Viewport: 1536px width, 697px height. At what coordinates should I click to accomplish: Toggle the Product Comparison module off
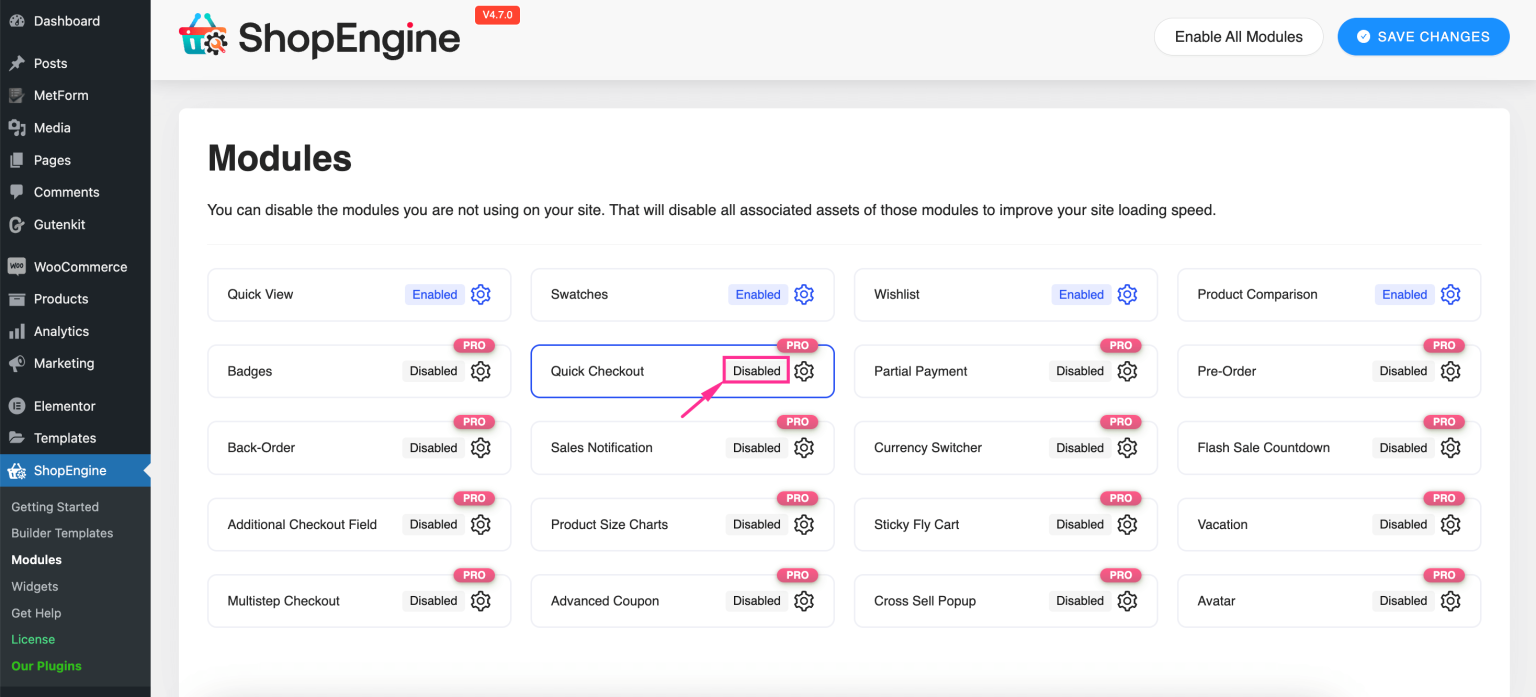tap(1404, 294)
